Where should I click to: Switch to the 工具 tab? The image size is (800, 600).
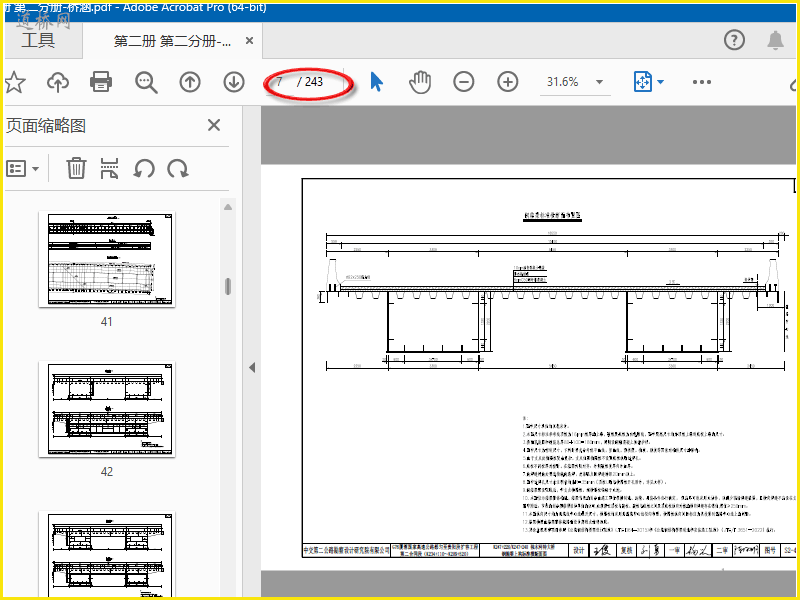tap(38, 40)
